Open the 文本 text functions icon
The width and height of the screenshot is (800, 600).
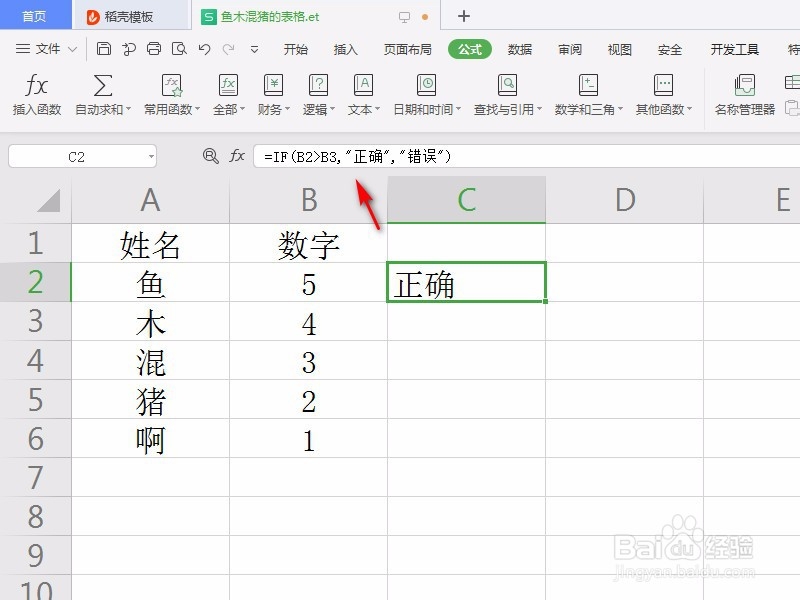tap(363, 85)
